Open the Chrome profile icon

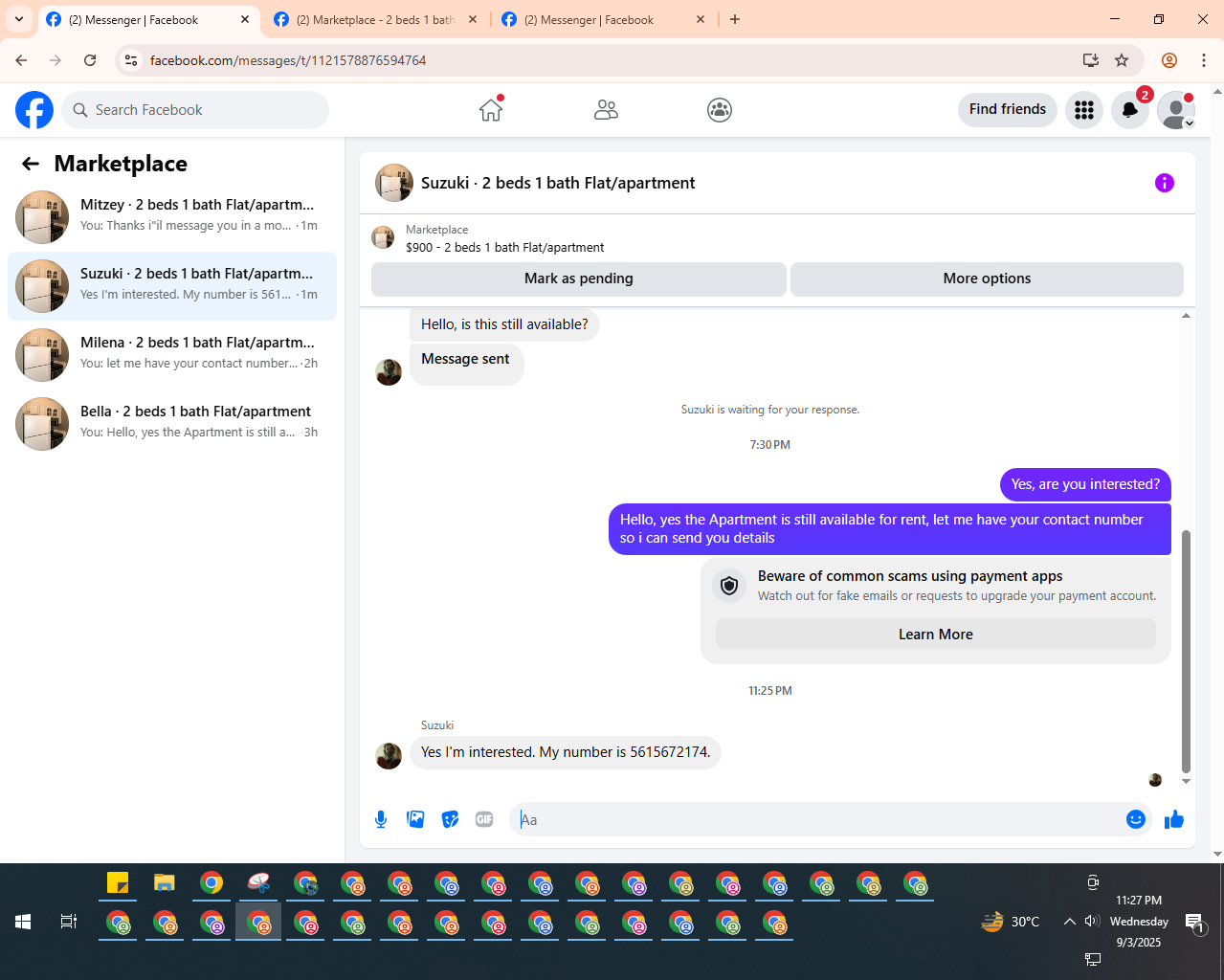pos(1169,60)
